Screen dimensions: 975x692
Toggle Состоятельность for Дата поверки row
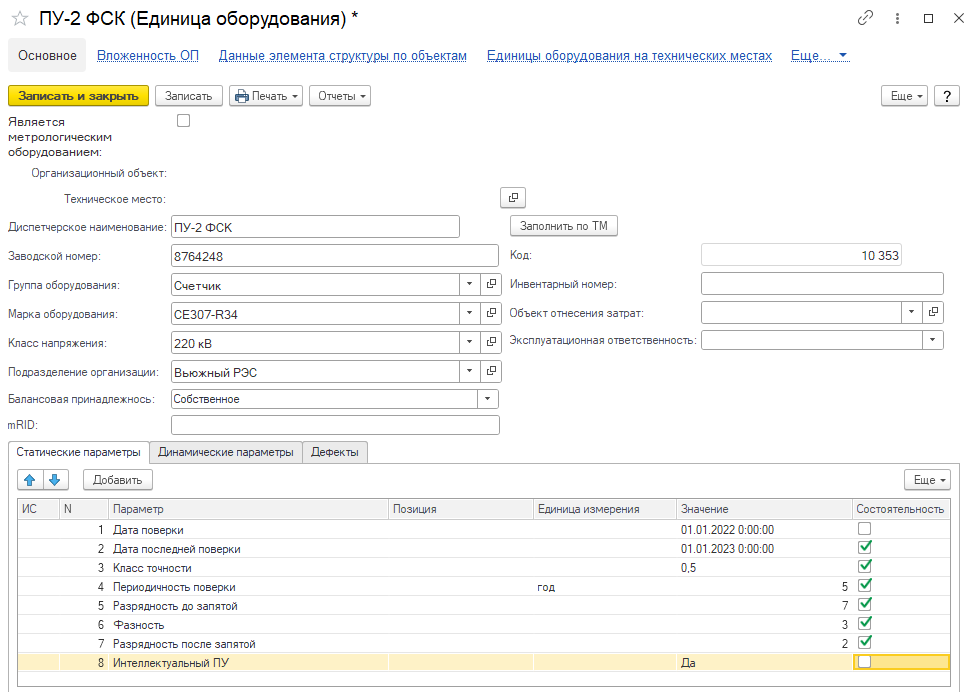coord(865,529)
